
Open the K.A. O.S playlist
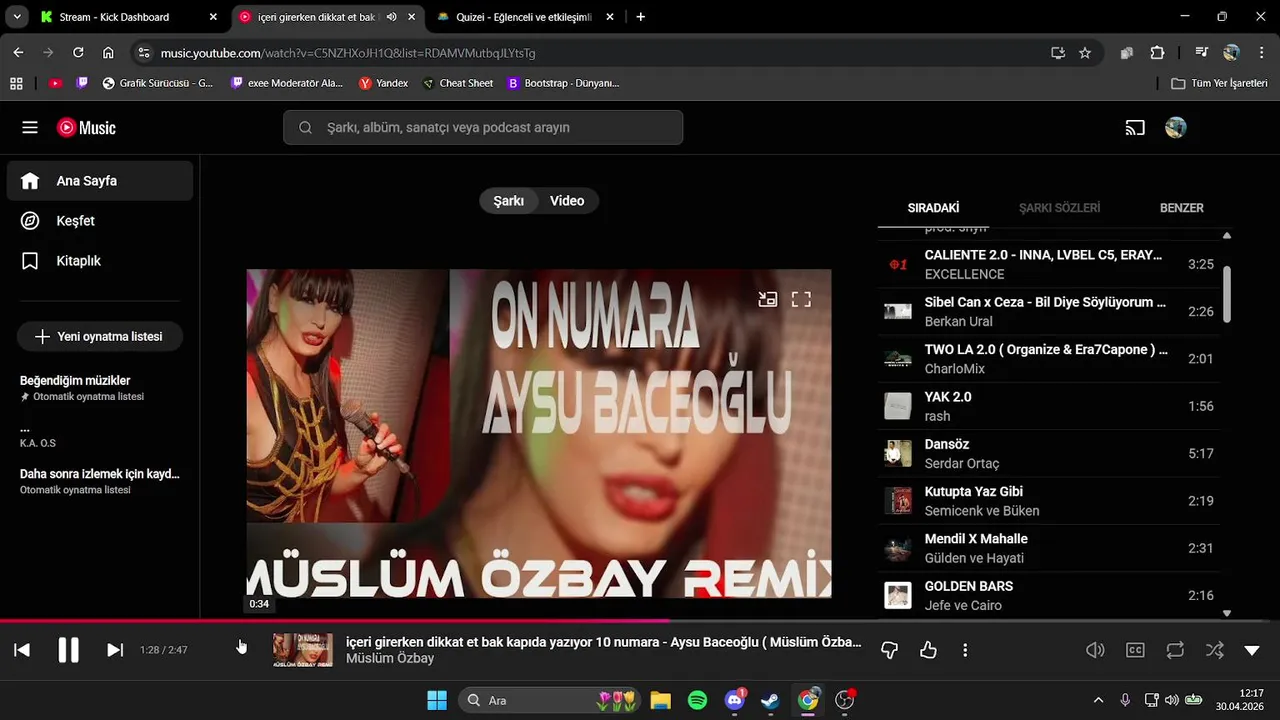point(100,435)
